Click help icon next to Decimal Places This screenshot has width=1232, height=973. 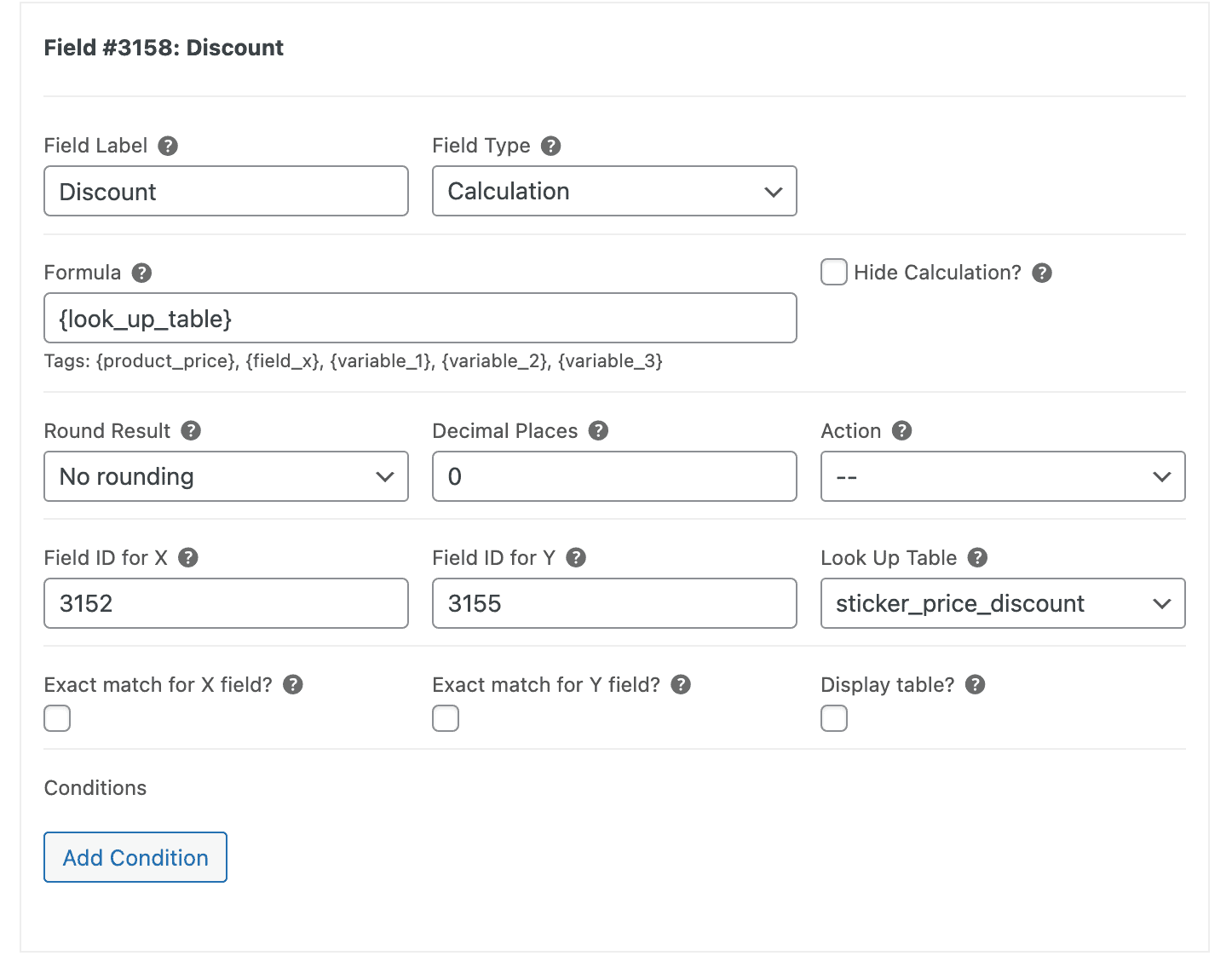click(x=599, y=430)
